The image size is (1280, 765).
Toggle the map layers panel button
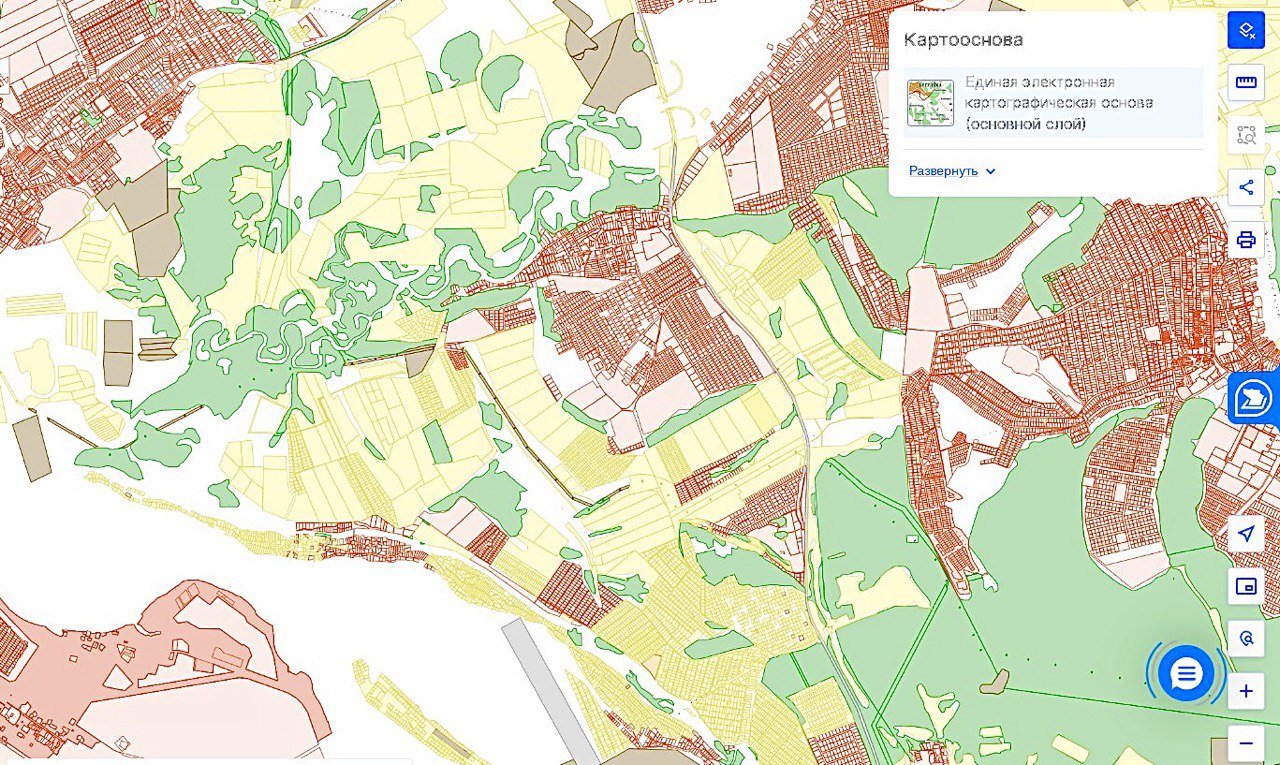[x=1246, y=30]
